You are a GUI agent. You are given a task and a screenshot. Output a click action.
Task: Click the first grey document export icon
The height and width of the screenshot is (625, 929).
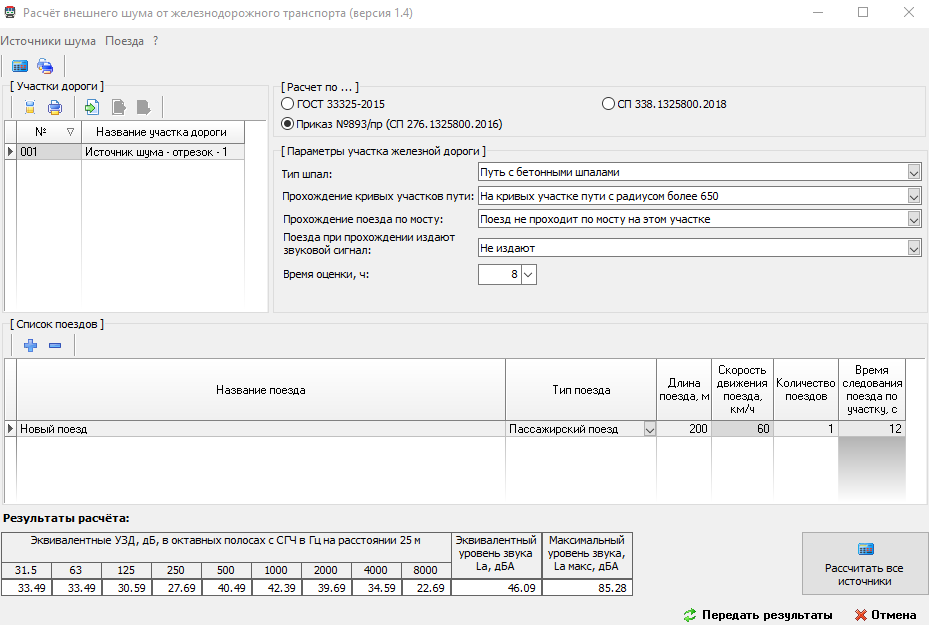pos(119,107)
